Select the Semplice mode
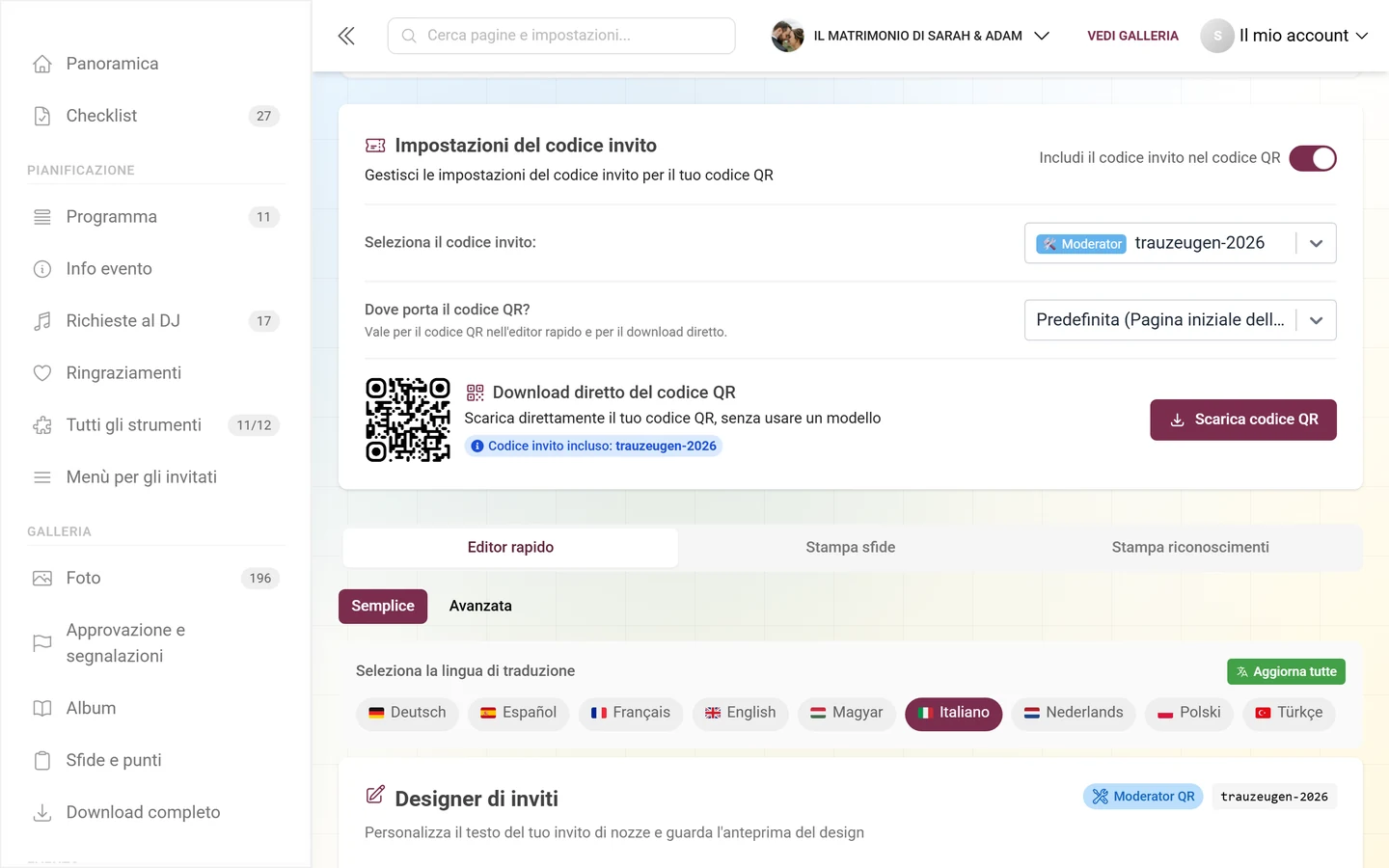 [x=383, y=606]
